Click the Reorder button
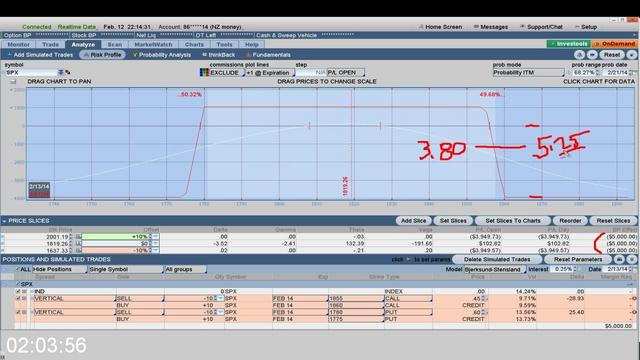 [x=570, y=220]
